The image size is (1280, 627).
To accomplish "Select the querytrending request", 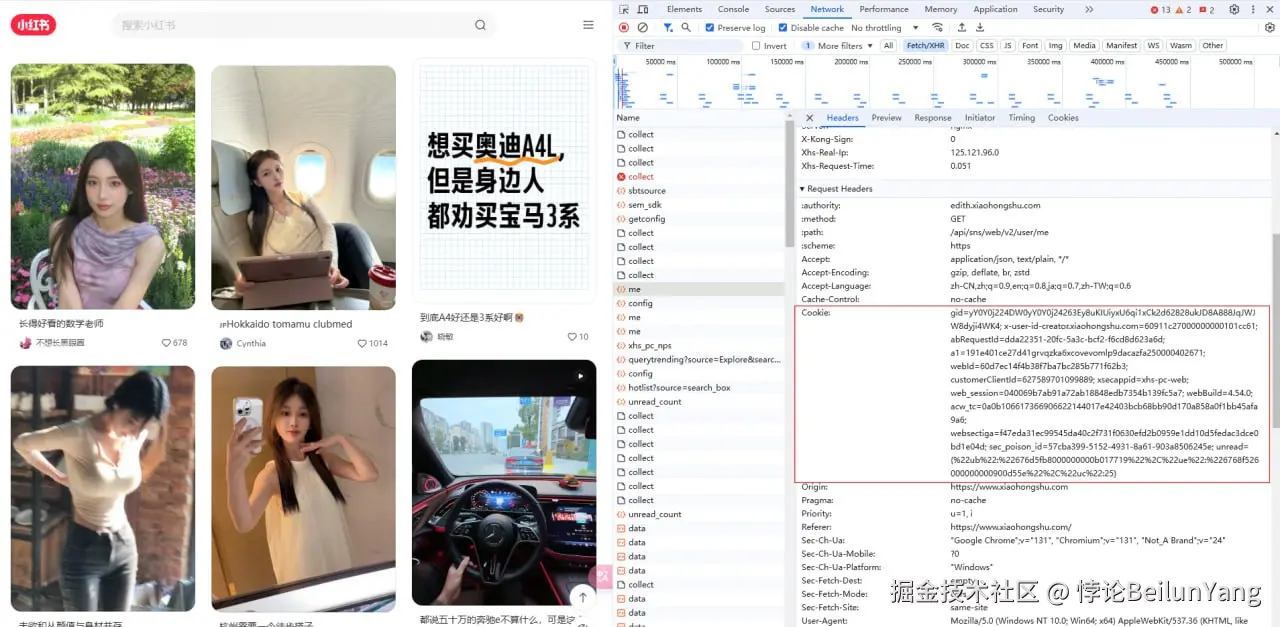I will 699,359.
